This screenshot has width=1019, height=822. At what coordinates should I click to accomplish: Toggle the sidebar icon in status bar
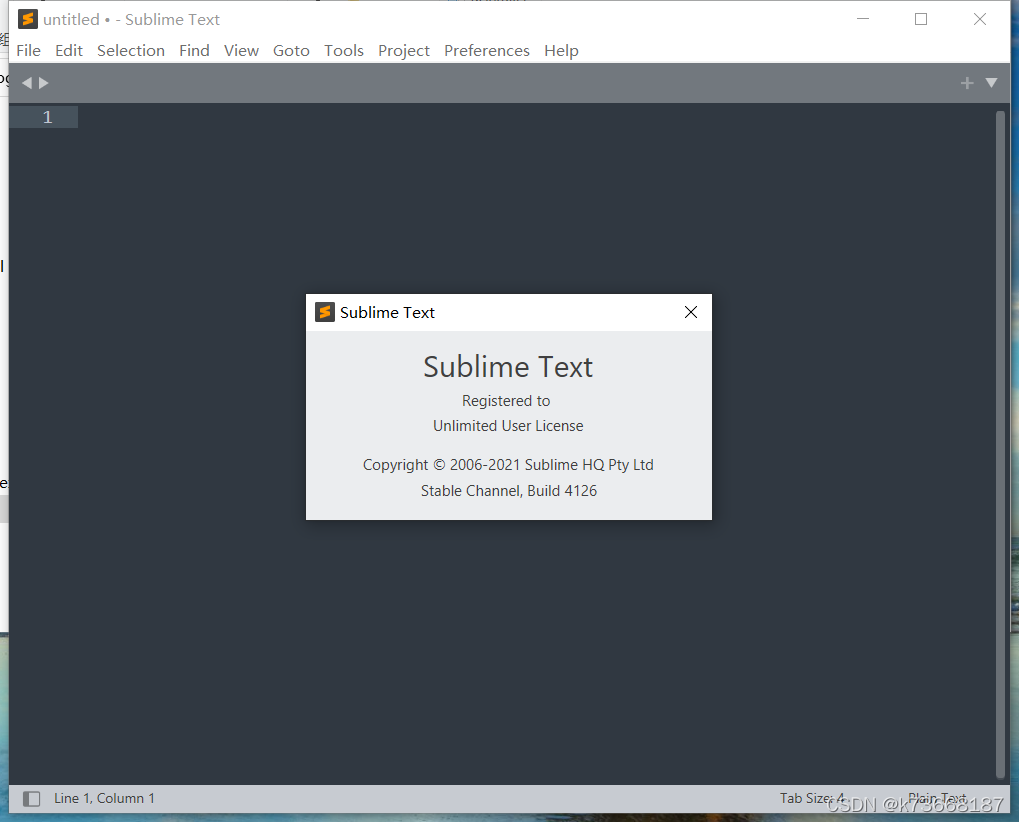click(31, 799)
